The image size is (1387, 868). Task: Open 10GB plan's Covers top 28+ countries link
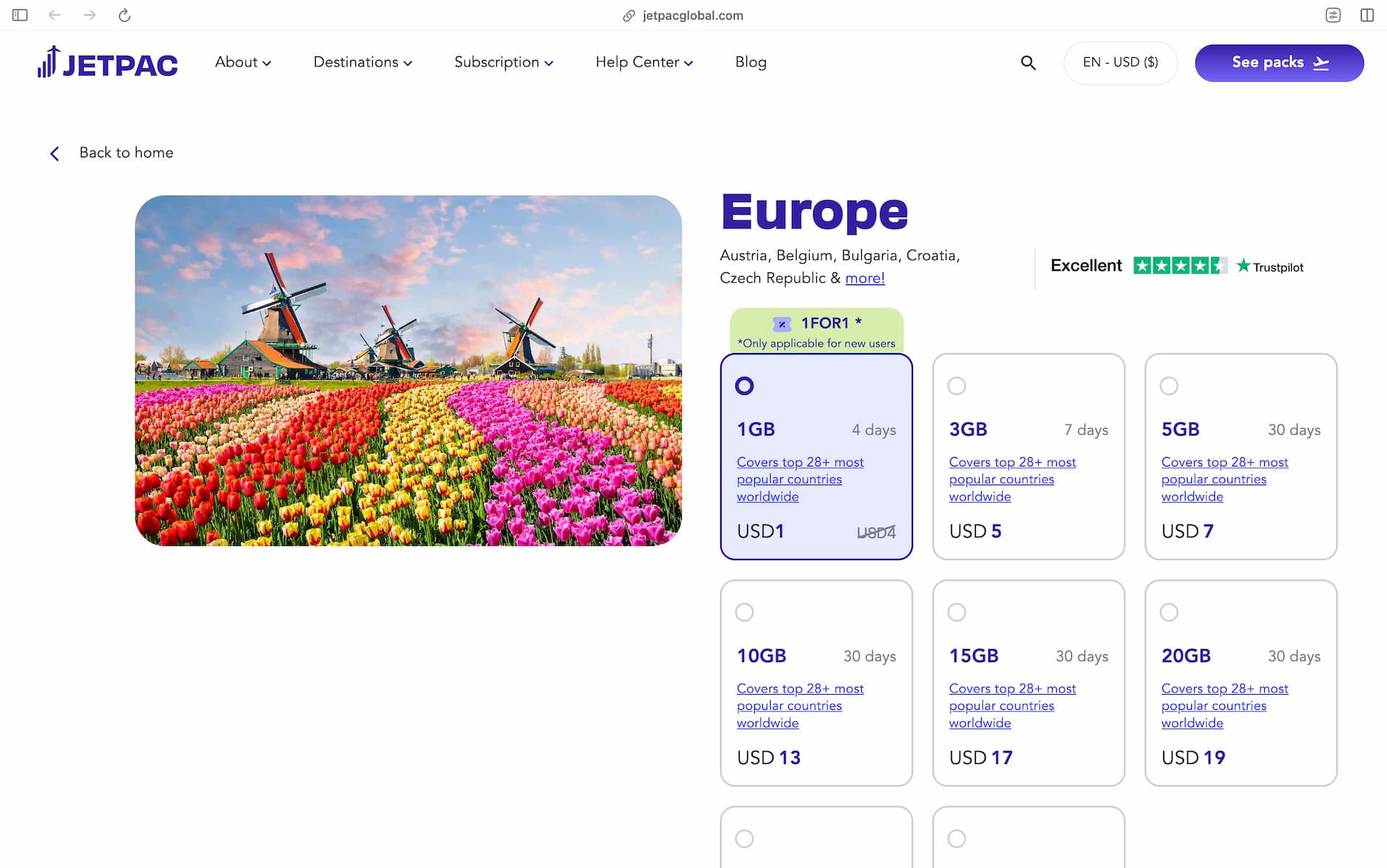800,706
